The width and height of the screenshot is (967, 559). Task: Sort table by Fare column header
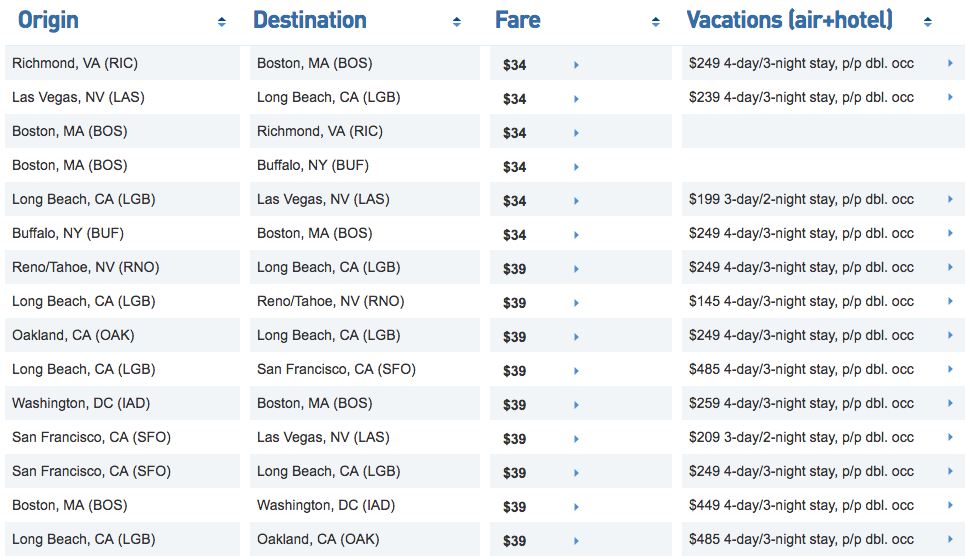pos(517,20)
